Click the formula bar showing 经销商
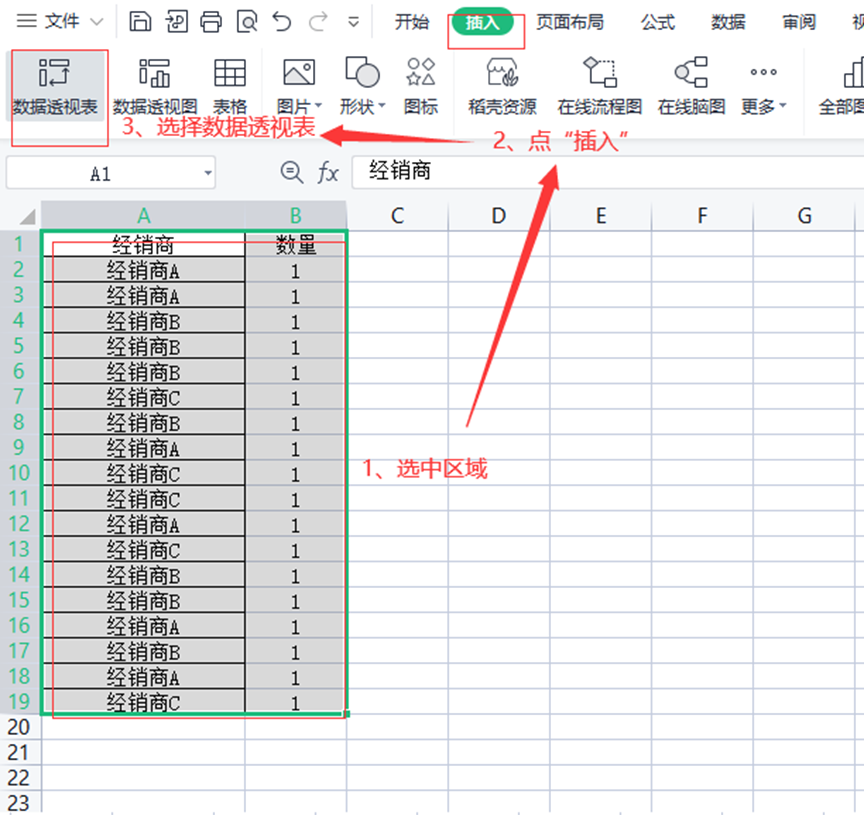864x815 pixels. tap(608, 171)
